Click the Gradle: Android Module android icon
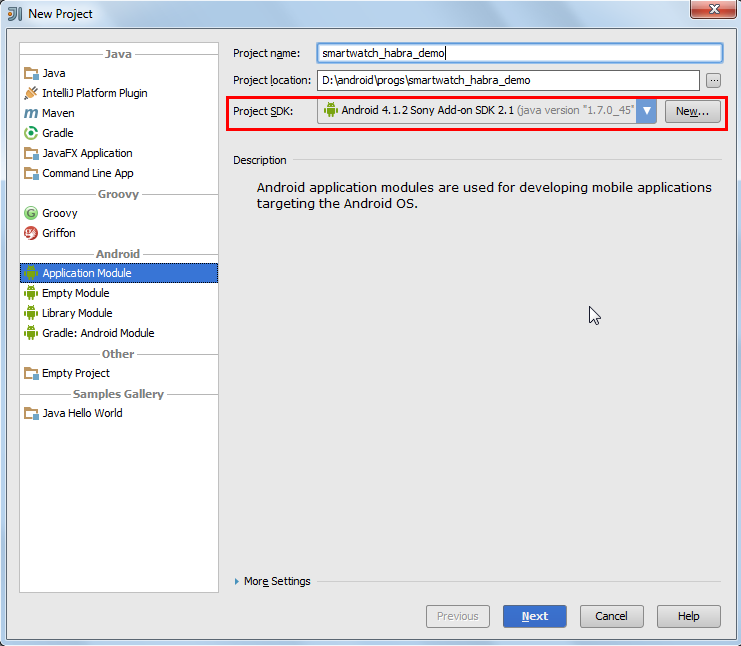Image resolution: width=741 pixels, height=646 pixels. click(31, 333)
